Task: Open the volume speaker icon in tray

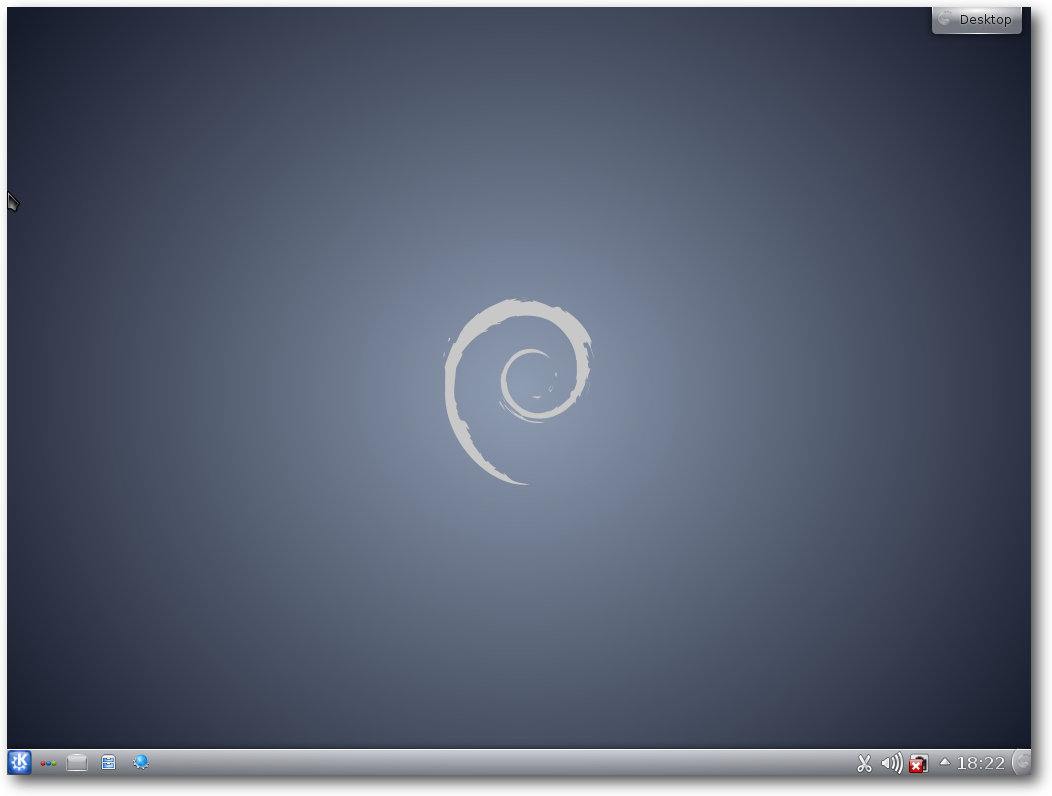Action: tap(892, 763)
